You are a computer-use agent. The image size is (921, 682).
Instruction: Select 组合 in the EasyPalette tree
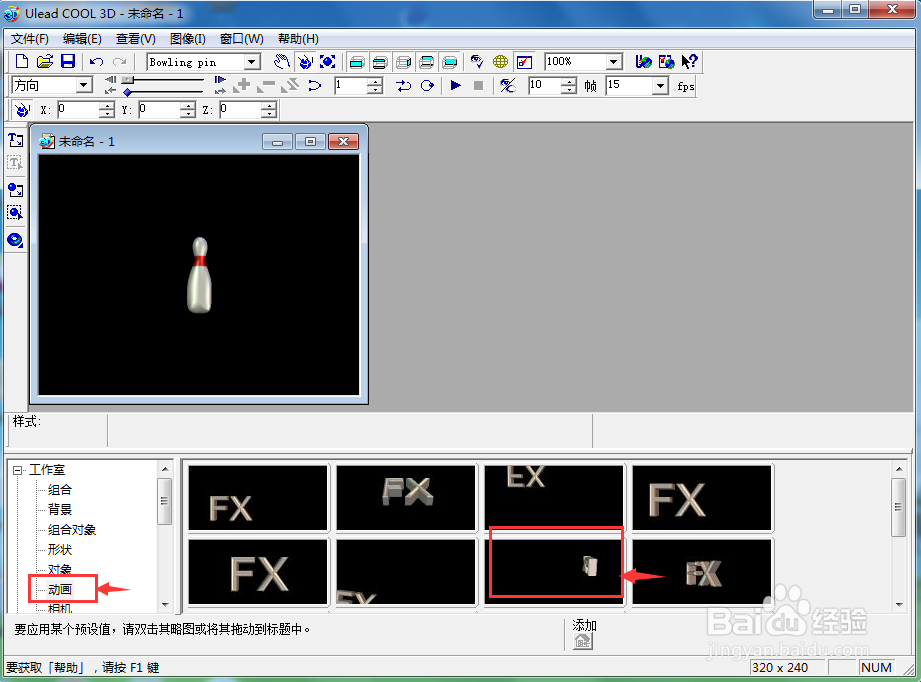tap(60, 489)
